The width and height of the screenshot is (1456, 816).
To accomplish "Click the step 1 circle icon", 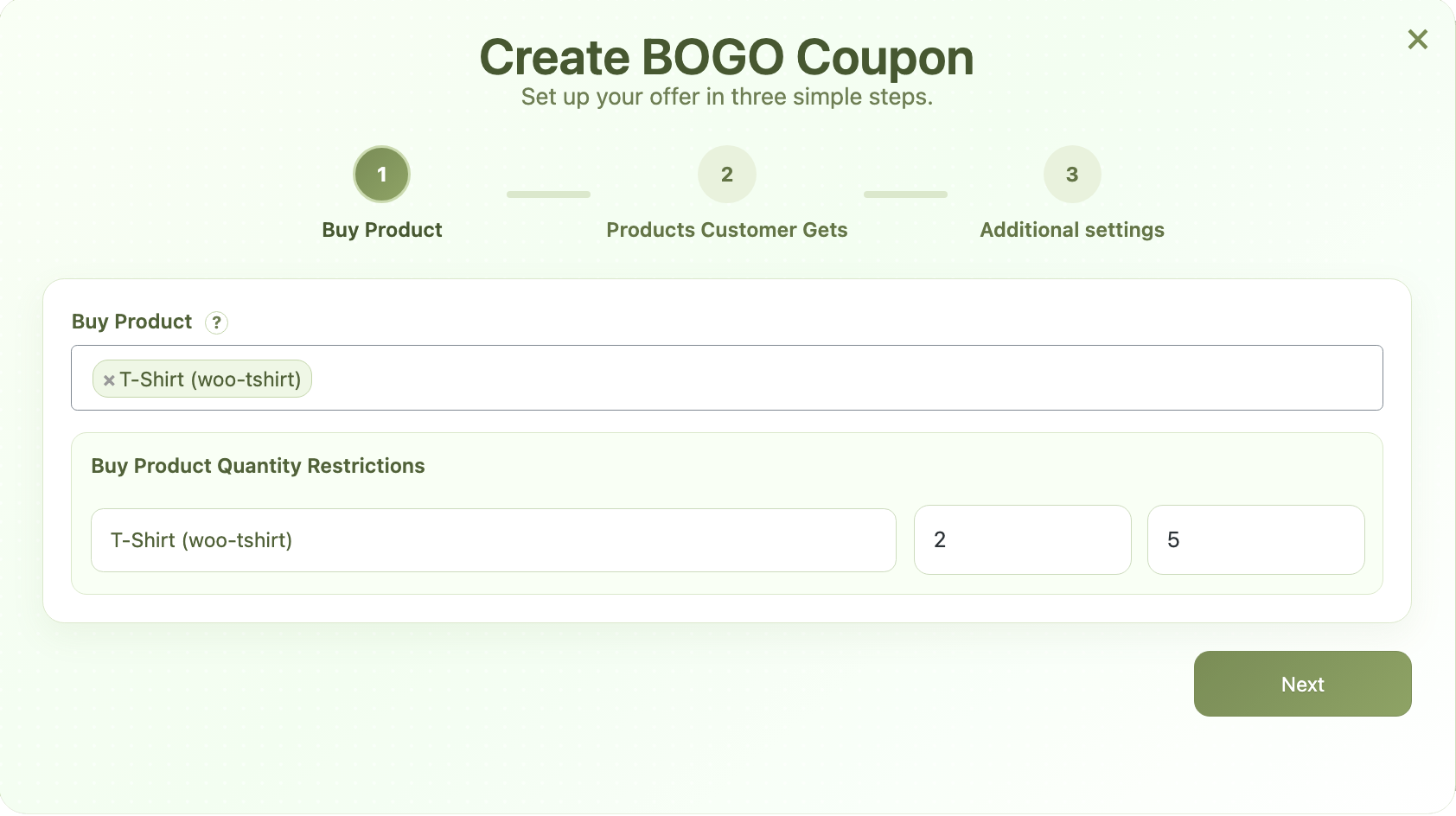I will click(381, 175).
